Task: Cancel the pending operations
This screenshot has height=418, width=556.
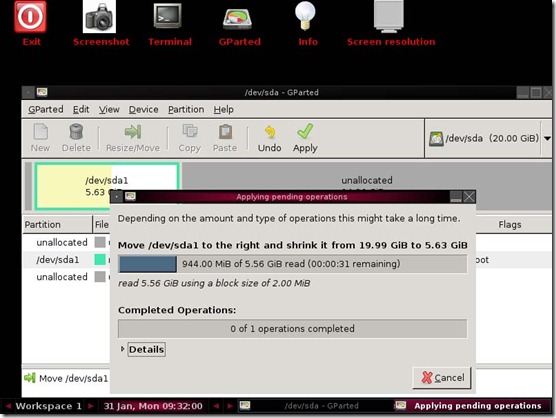Action: [442, 378]
